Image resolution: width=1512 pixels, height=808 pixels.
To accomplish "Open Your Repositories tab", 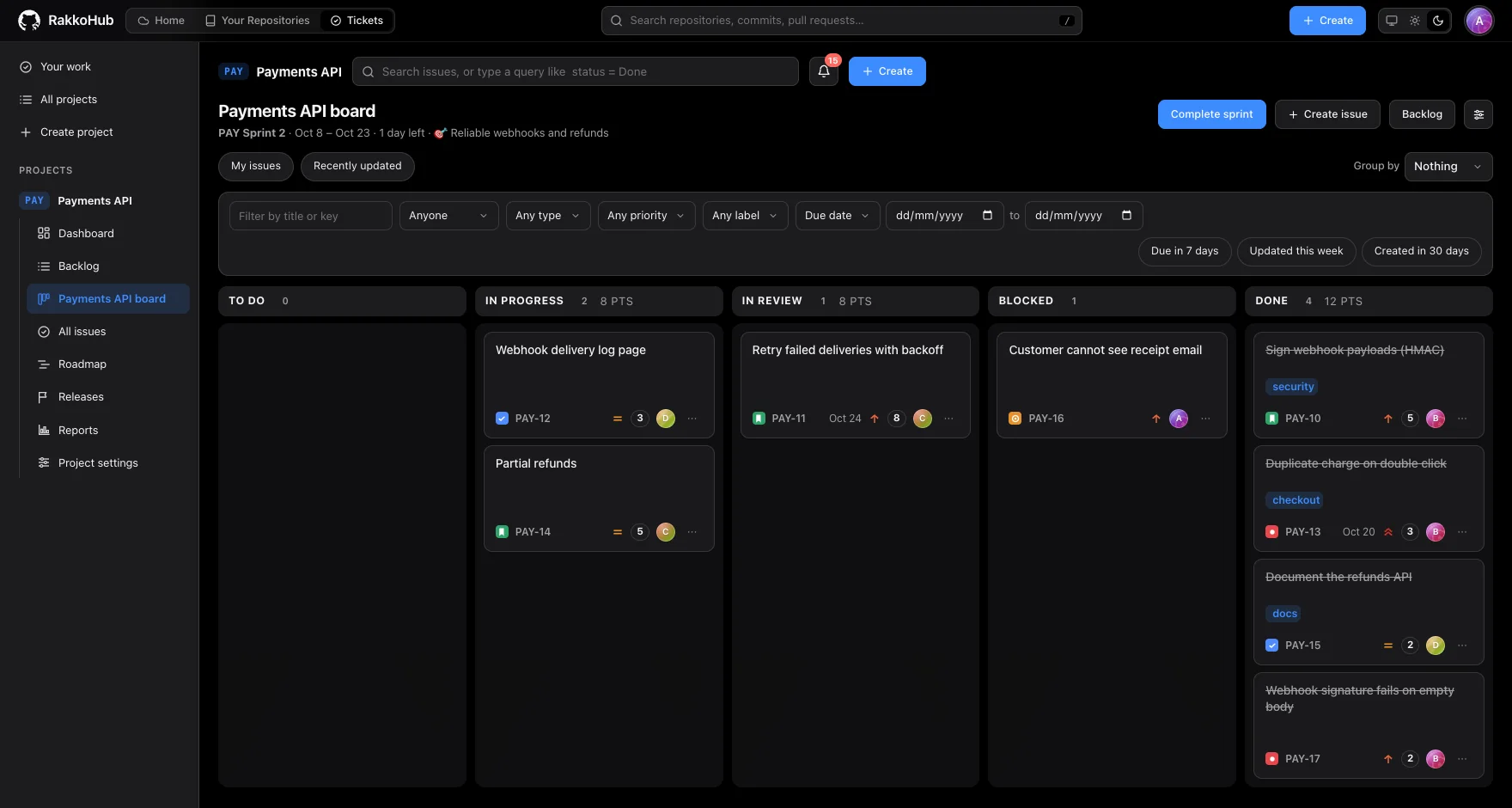I will (258, 21).
